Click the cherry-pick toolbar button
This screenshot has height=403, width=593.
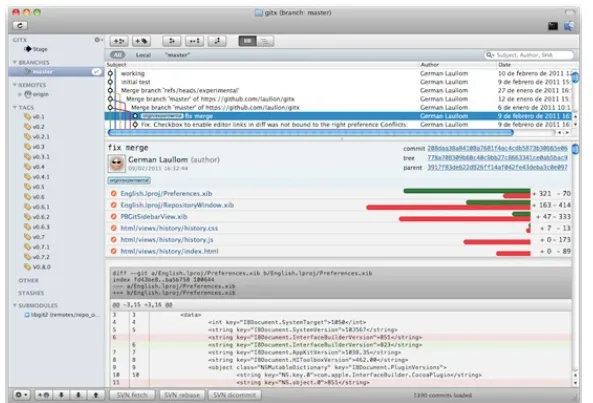tap(194, 41)
